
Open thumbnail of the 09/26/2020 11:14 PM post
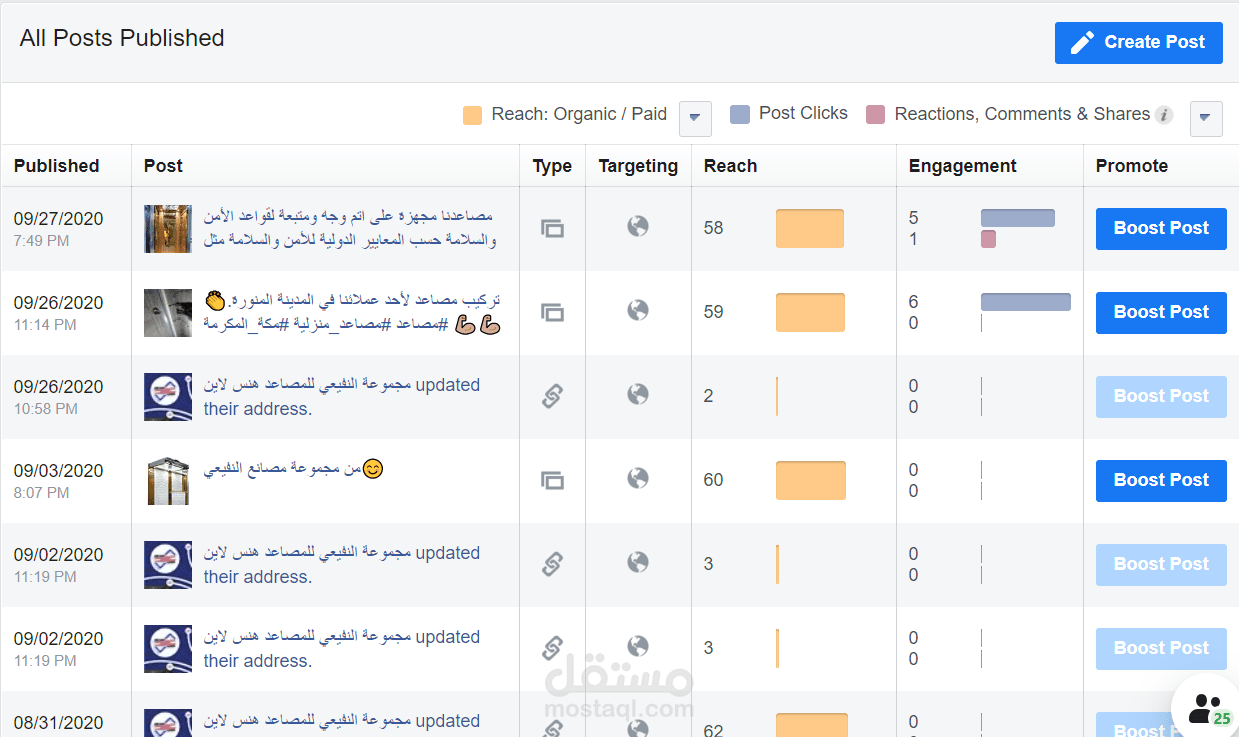(168, 313)
